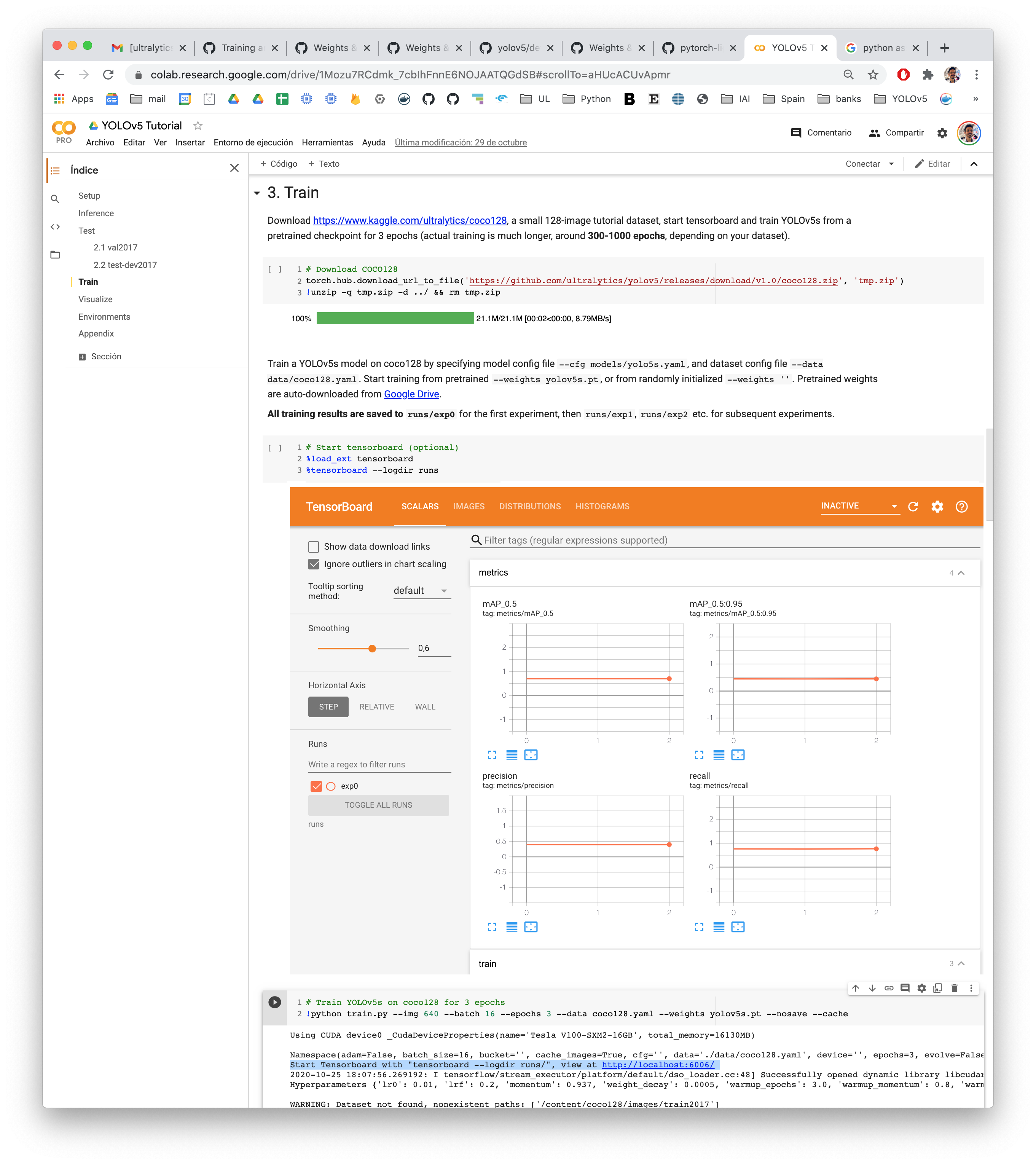1036x1164 pixels.
Task: Add comment to cell icon
Action: 905,988
